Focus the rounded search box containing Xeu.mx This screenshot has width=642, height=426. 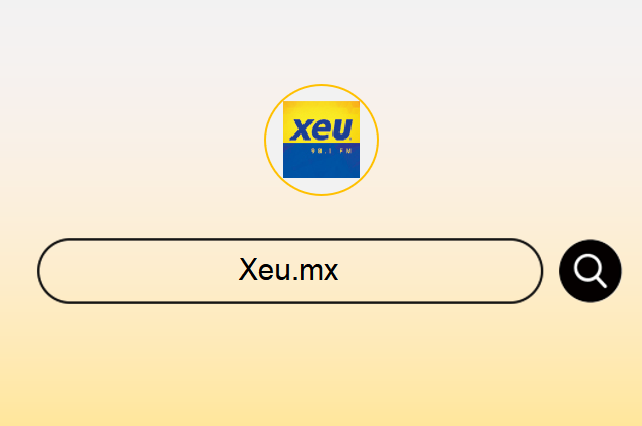(290, 271)
